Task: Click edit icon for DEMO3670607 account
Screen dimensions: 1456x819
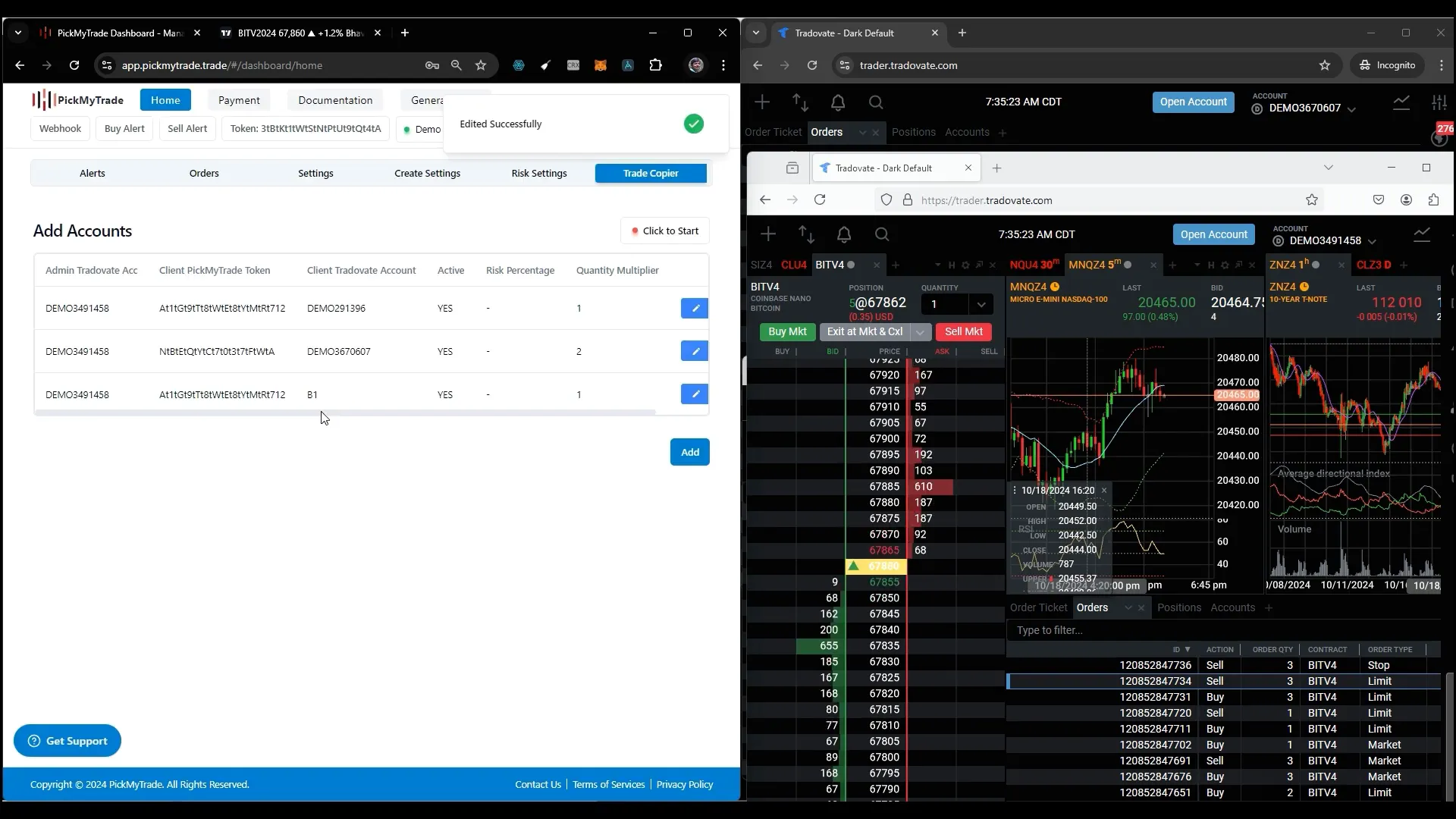Action: (x=696, y=351)
